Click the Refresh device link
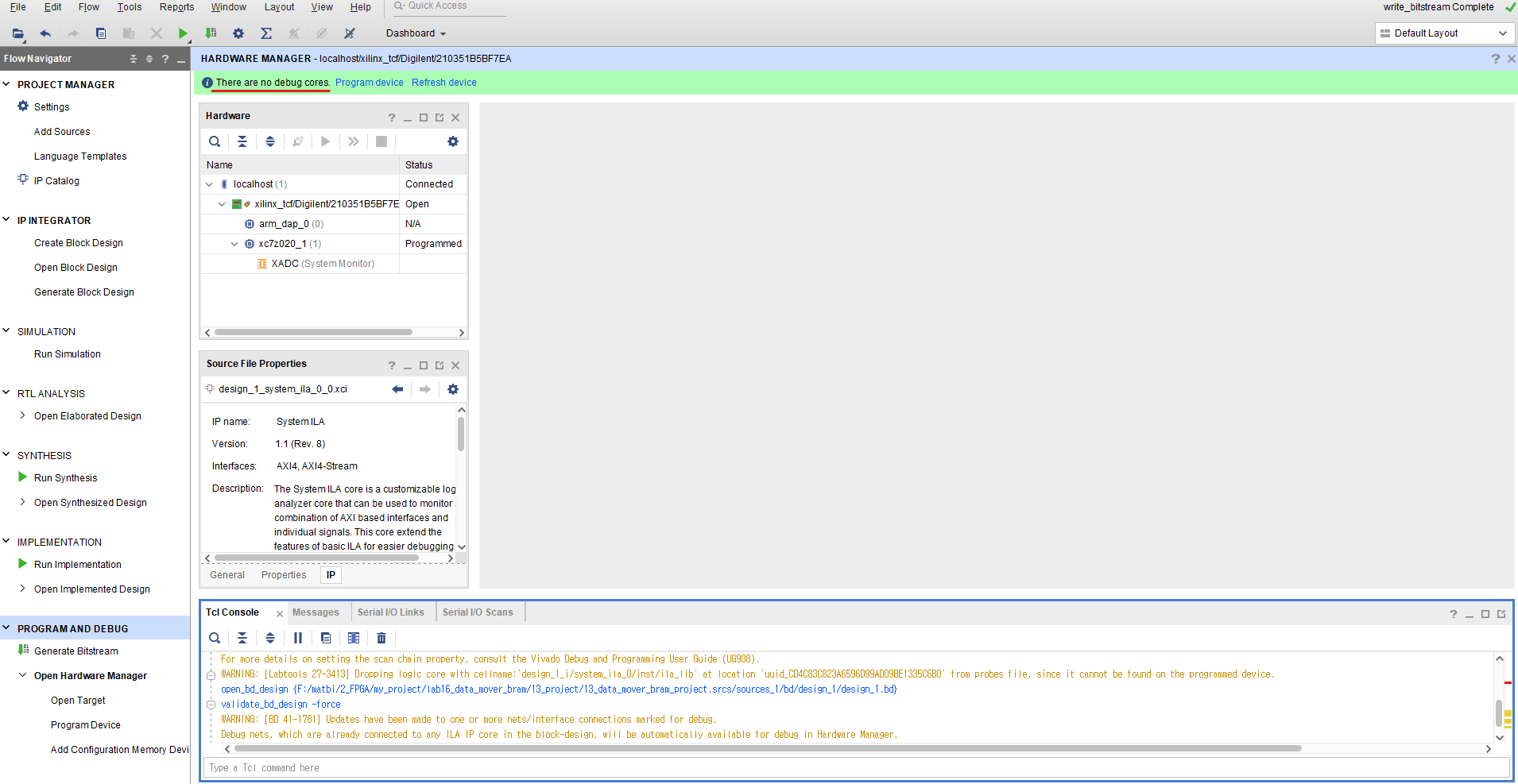 444,83
